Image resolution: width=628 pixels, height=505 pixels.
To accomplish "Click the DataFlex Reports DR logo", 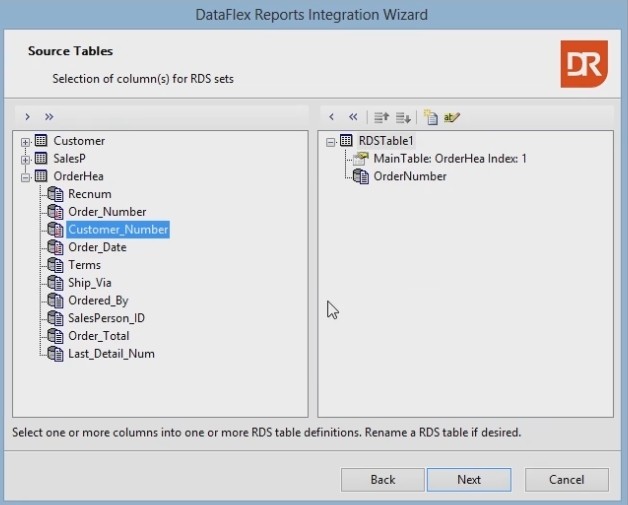I will point(582,63).
